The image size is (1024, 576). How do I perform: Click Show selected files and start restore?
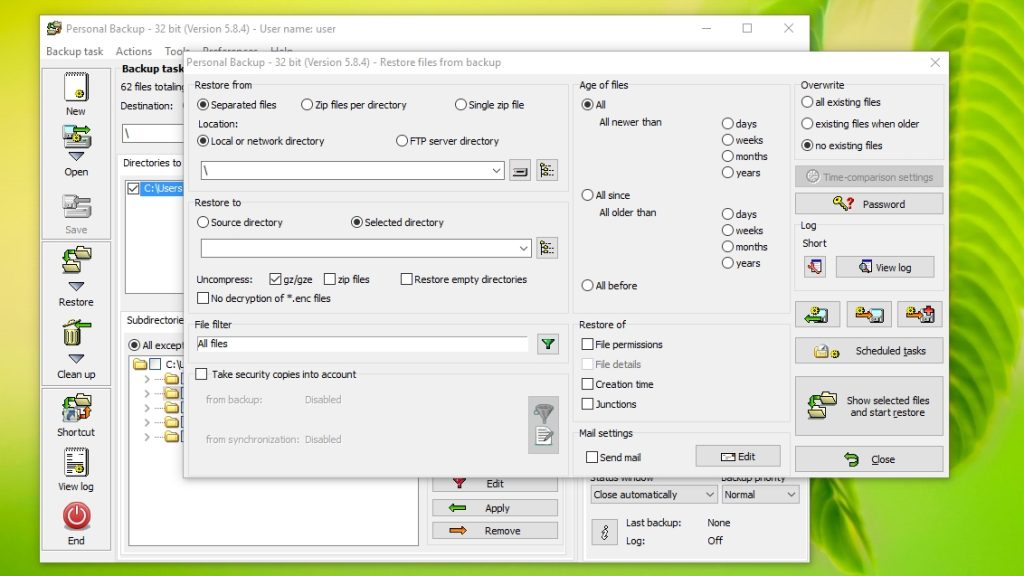pos(868,405)
